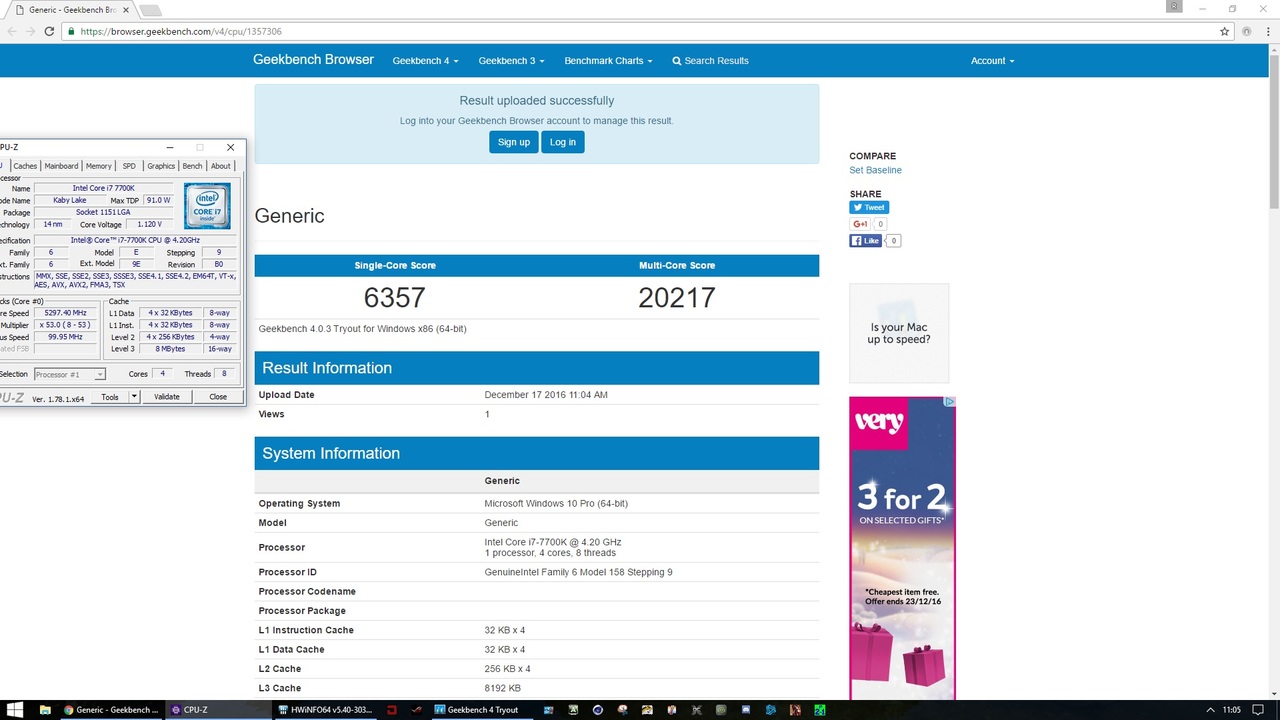Click the Log in button
The height and width of the screenshot is (720, 1280).
pos(563,142)
